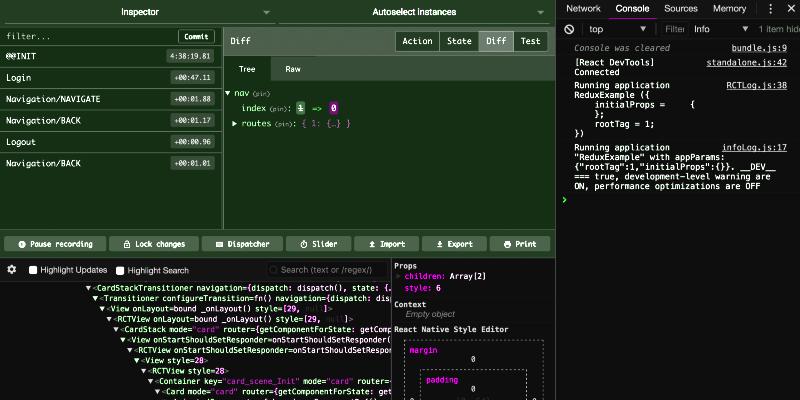
Task: Open the Inspector monitor dropdown
Action: point(140,12)
